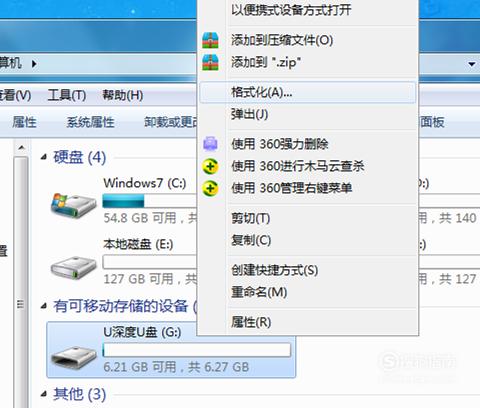Click the WinRAR icon beside 添加到 ".zip"
Screen dimensions: 480x408
point(210,62)
